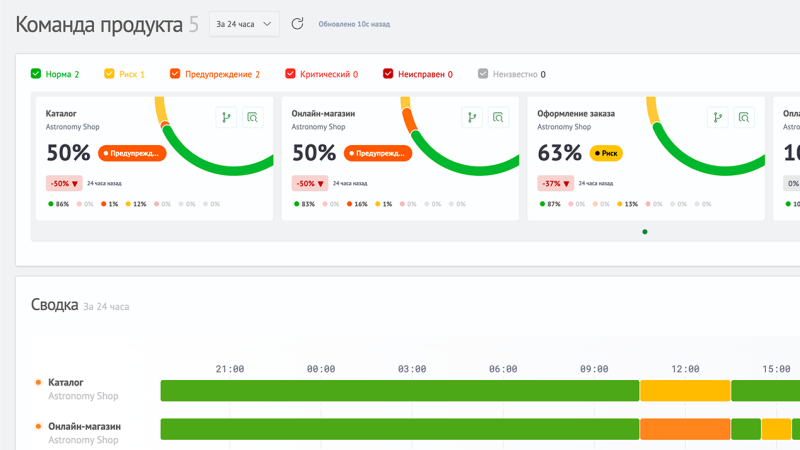Click the Предупрежд... badge on Онлайн-магазин card
This screenshot has width=800, height=450.
[x=378, y=153]
